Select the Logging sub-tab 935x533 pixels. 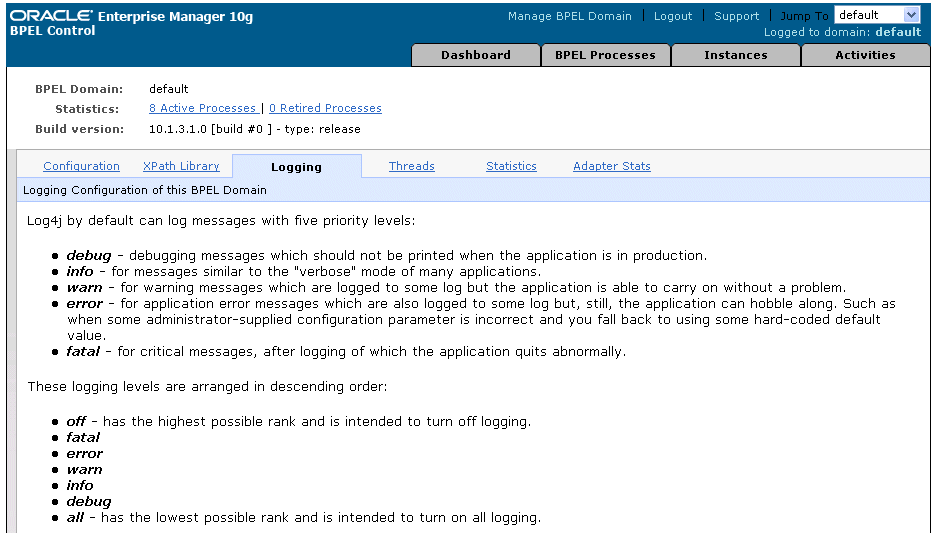296,167
